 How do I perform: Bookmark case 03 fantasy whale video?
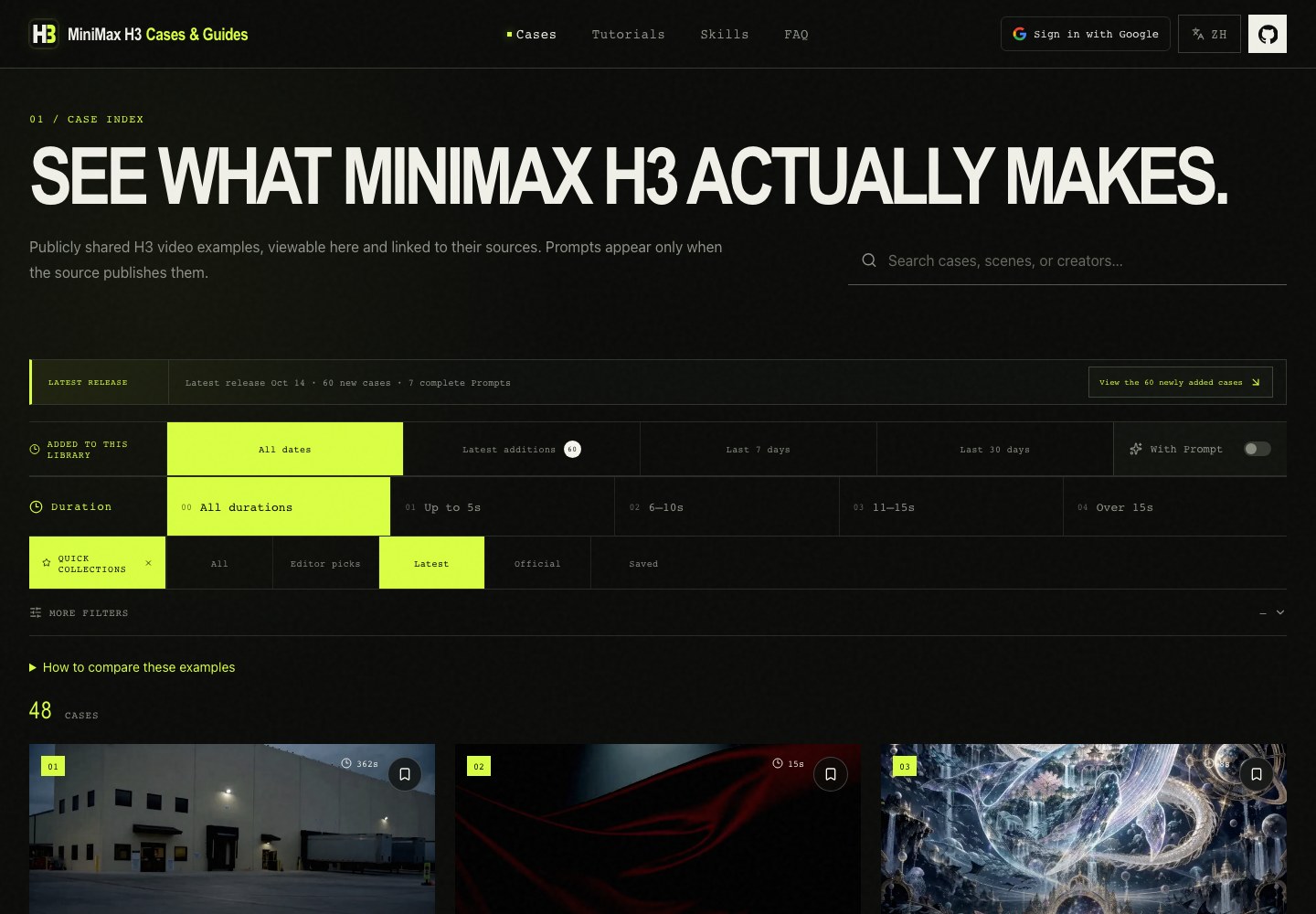pyautogui.click(x=1257, y=774)
